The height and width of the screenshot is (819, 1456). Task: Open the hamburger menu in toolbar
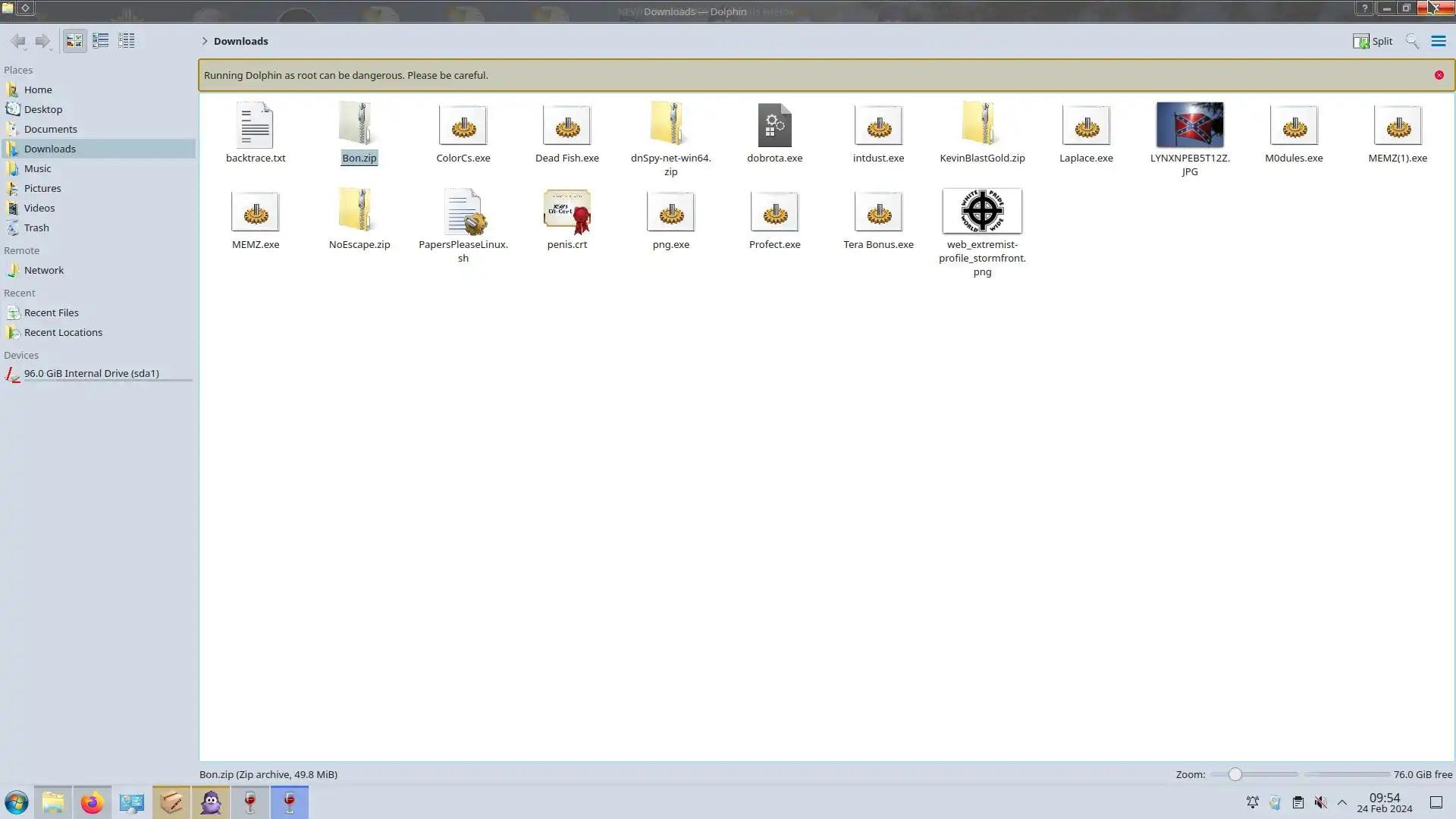click(1438, 41)
